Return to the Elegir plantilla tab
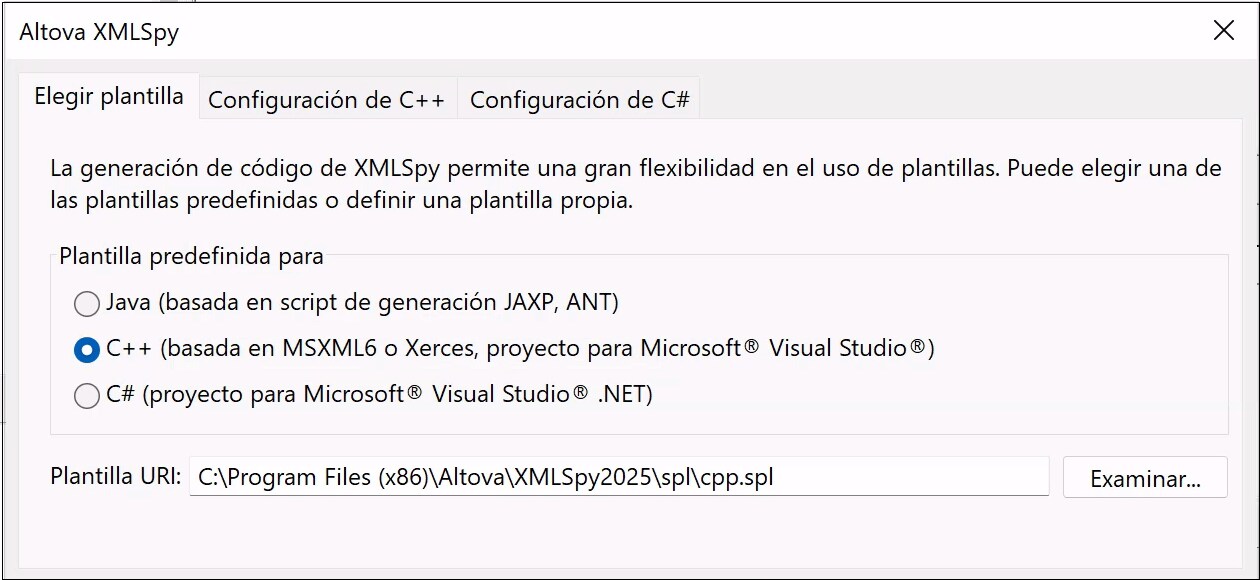Image resolution: width=1260 pixels, height=580 pixels. 107,95
